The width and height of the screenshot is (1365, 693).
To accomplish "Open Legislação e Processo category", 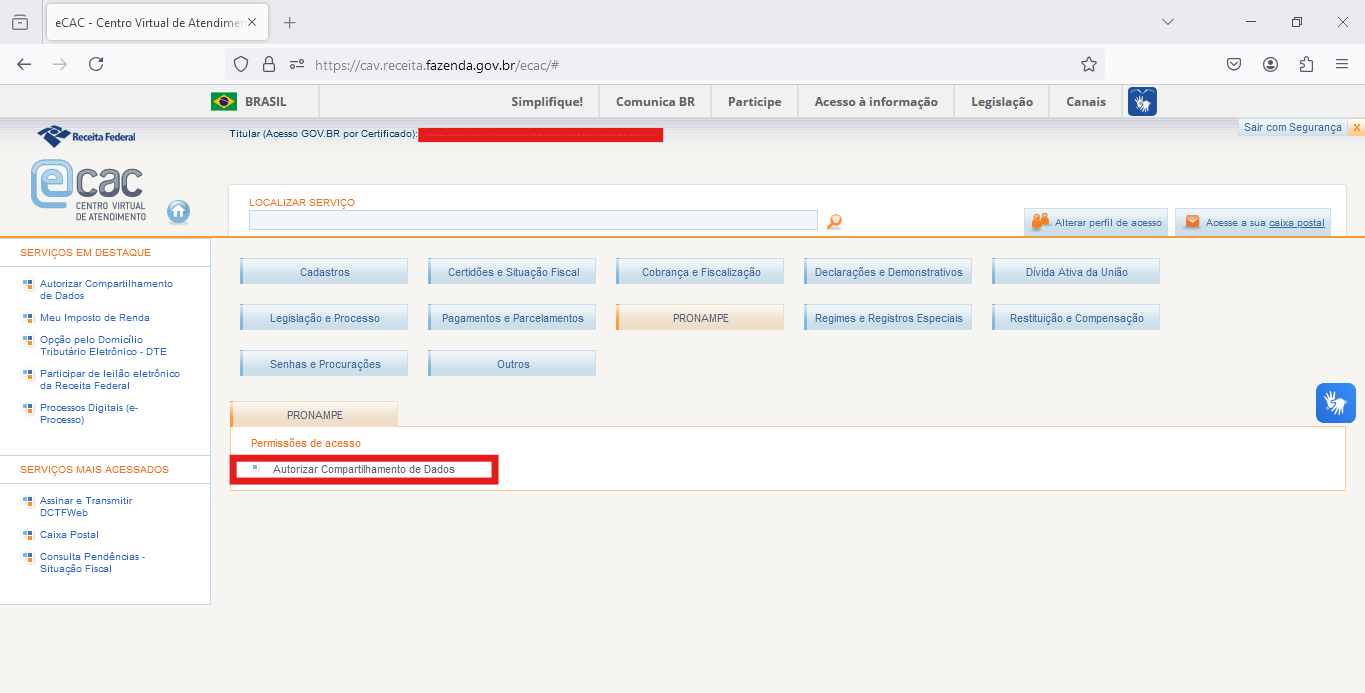I will pos(324,318).
